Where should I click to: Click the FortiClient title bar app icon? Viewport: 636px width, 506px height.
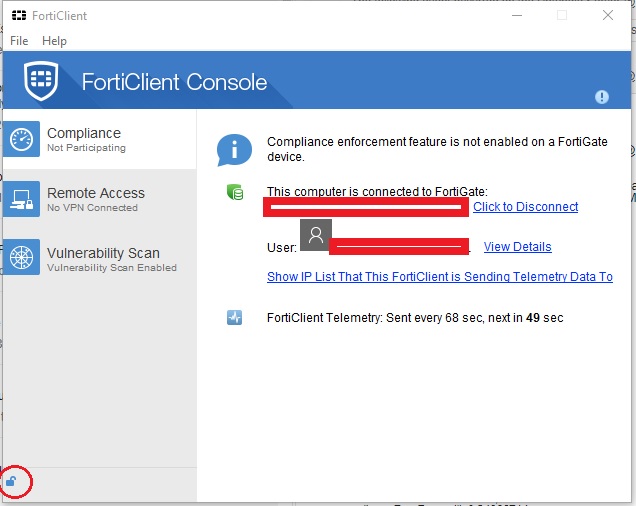[x=18, y=16]
